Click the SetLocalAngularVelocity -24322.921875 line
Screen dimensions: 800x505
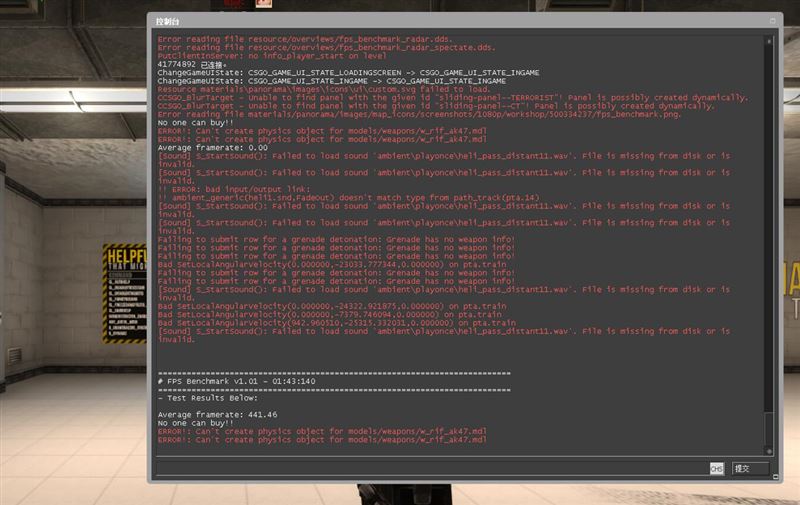pyautogui.click(x=332, y=306)
